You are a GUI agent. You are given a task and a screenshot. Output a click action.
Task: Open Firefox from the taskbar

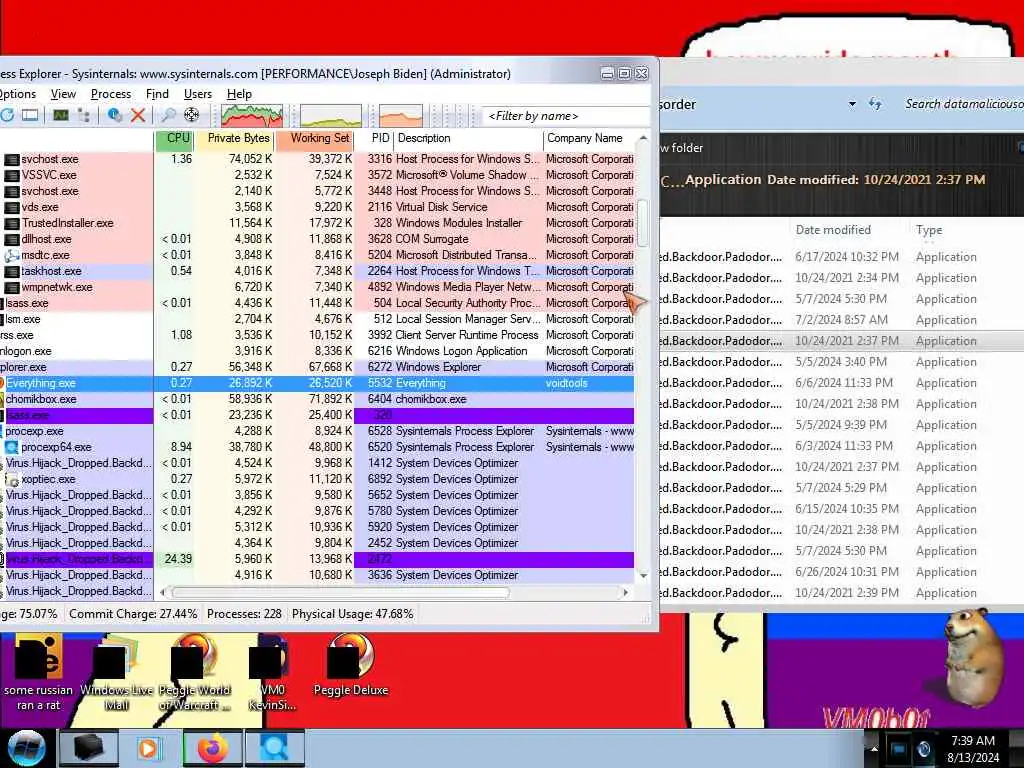212,748
